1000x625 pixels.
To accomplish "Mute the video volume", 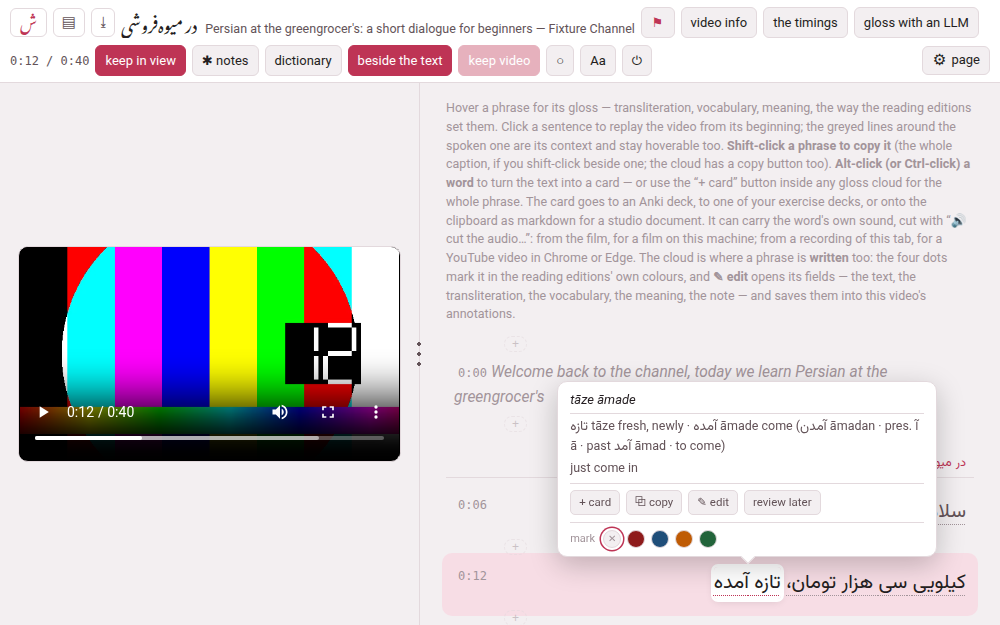I will coord(279,412).
